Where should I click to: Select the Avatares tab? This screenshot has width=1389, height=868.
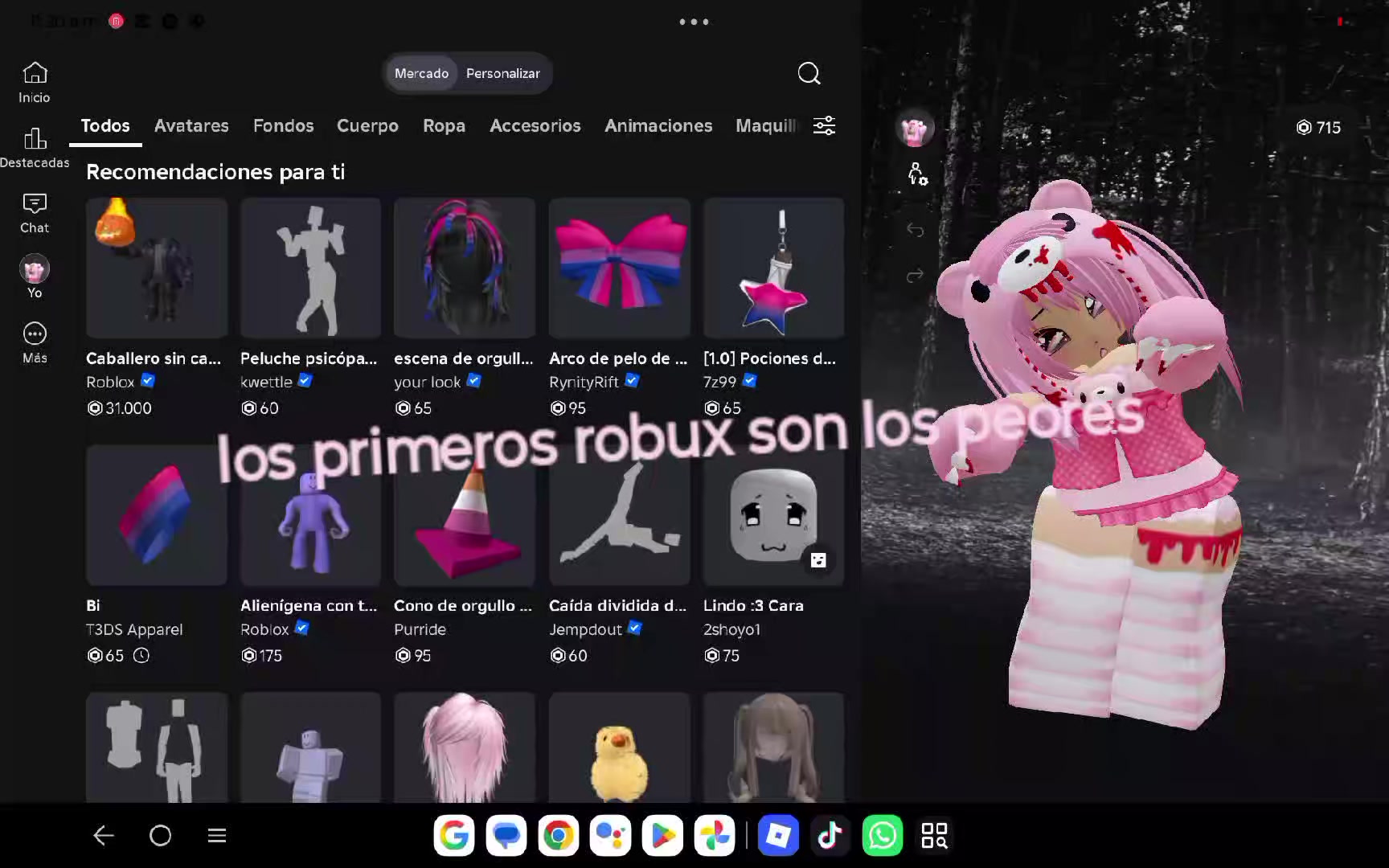191,125
